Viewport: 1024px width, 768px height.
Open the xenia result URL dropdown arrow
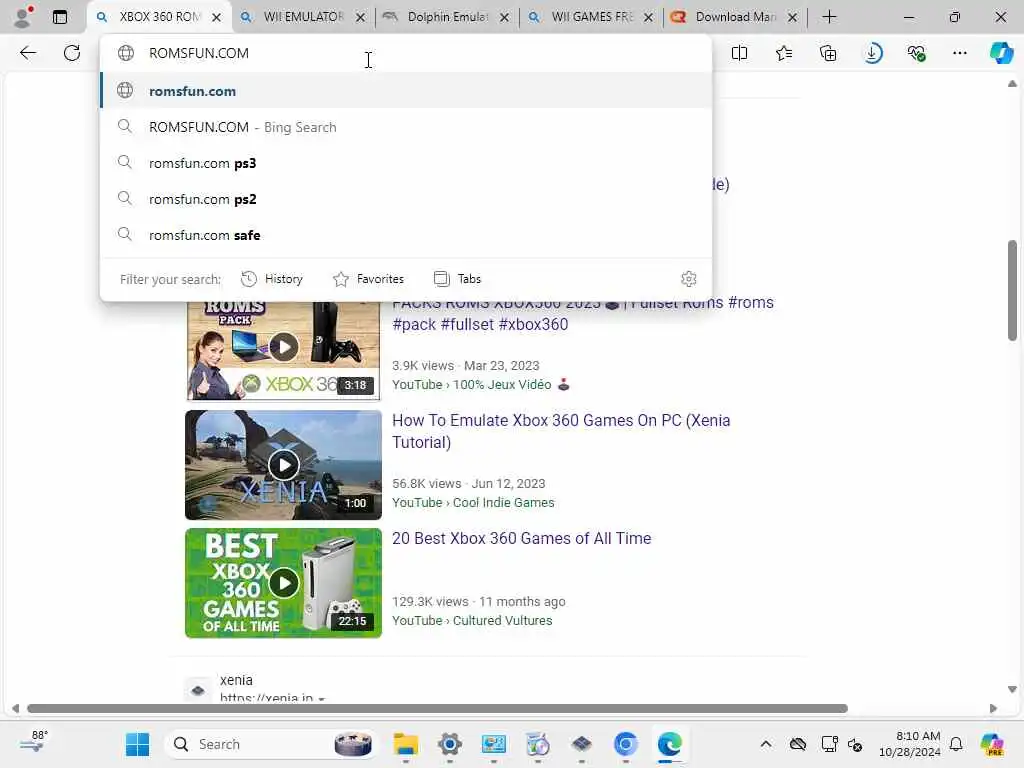click(x=321, y=699)
